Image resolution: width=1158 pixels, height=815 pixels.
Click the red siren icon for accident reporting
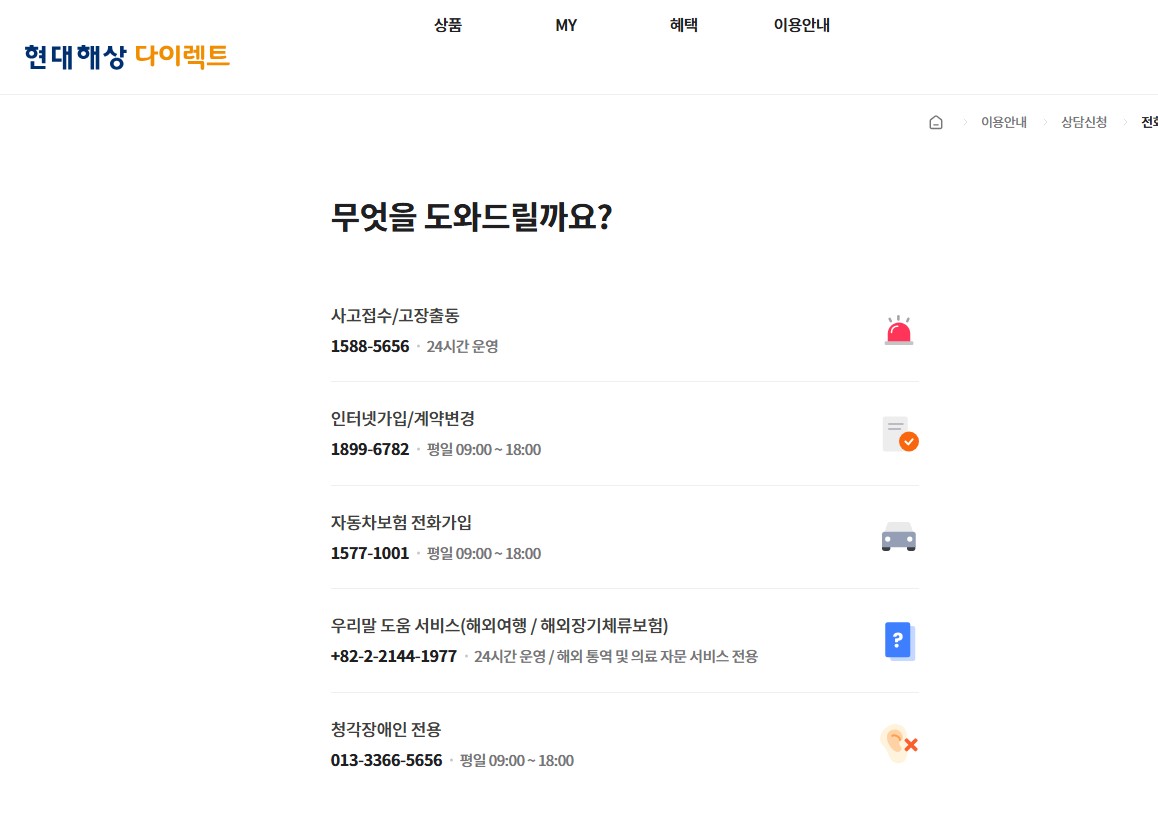point(897,330)
